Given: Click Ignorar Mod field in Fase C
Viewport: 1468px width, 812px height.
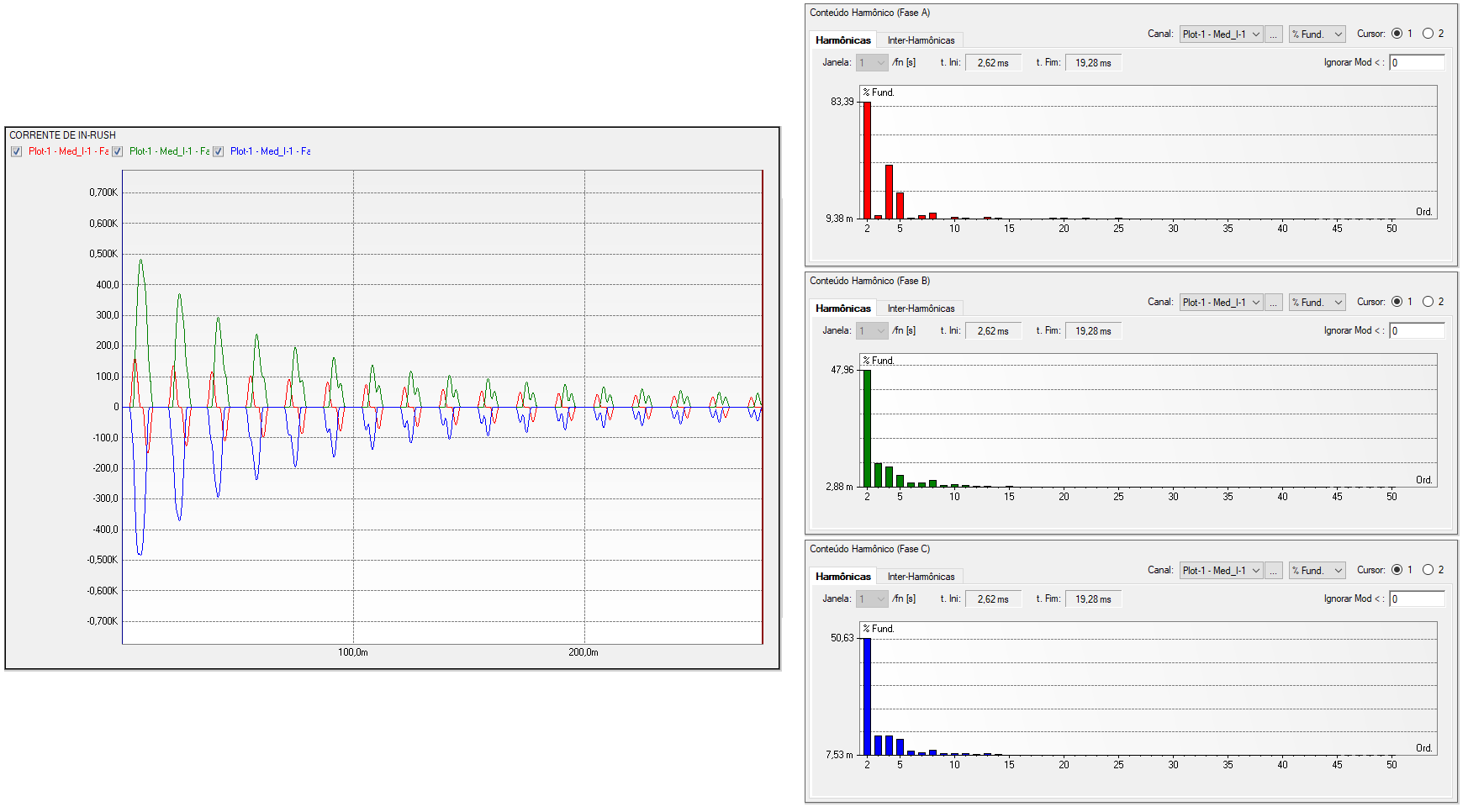Looking at the screenshot, I should (x=1417, y=599).
